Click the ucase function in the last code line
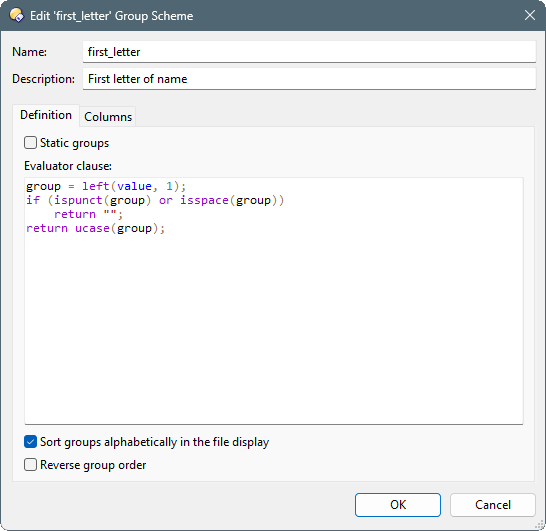This screenshot has width=546, height=531. pyautogui.click(x=92, y=228)
